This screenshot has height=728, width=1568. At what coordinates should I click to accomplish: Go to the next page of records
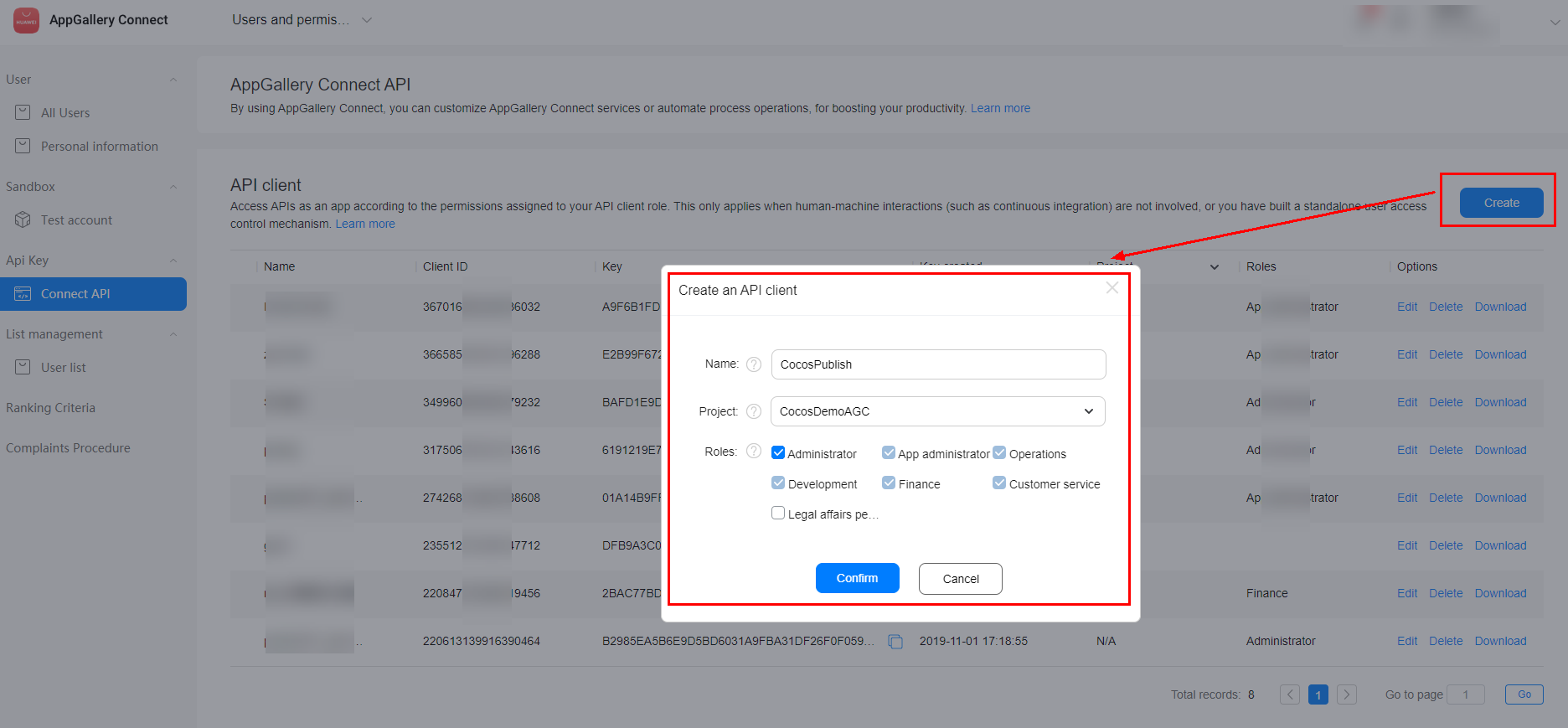[x=1347, y=694]
